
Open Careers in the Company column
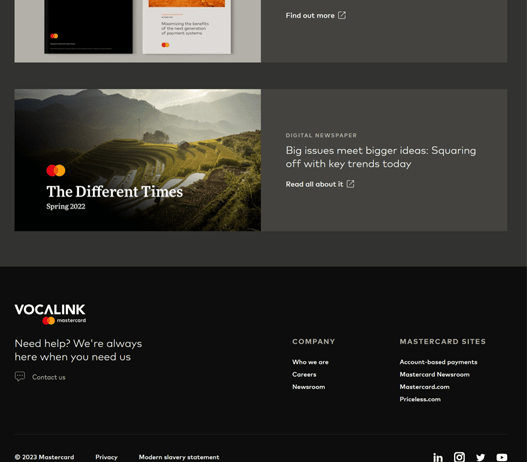(x=304, y=374)
